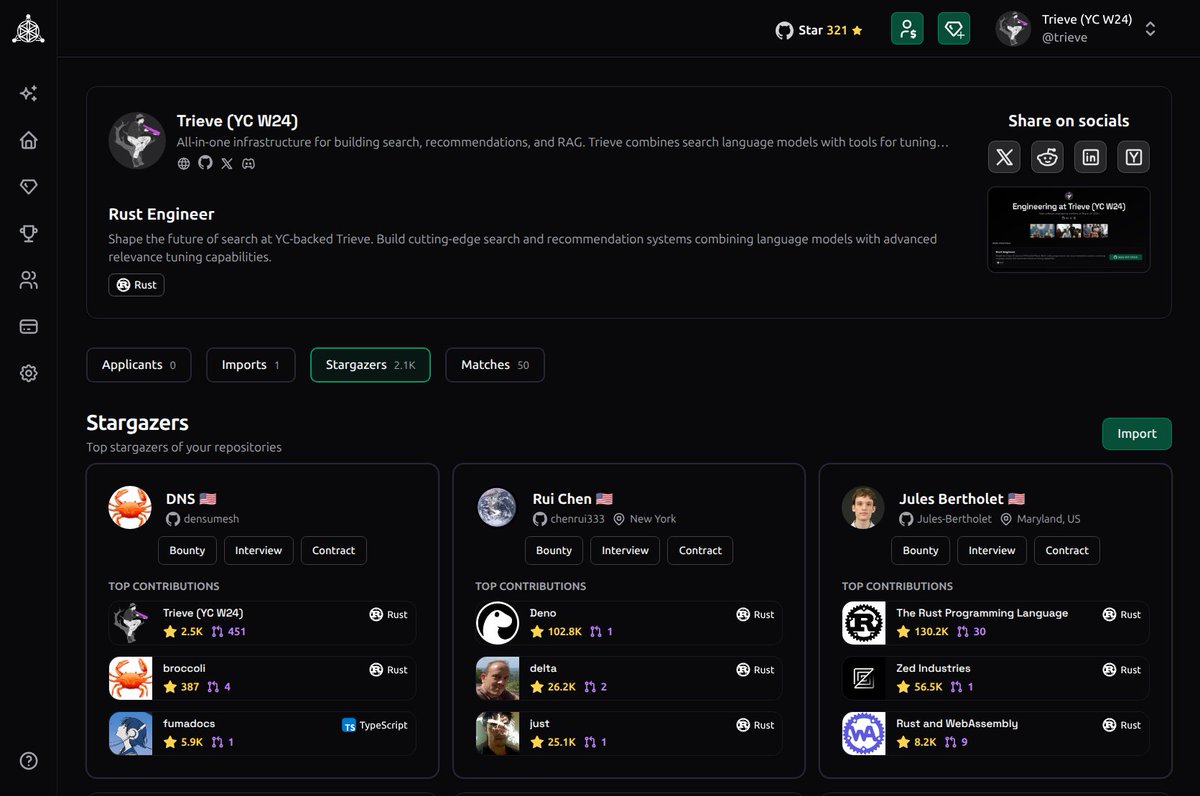Click Contract button on Jules Bertholet card
The image size is (1200, 796).
tap(1067, 551)
